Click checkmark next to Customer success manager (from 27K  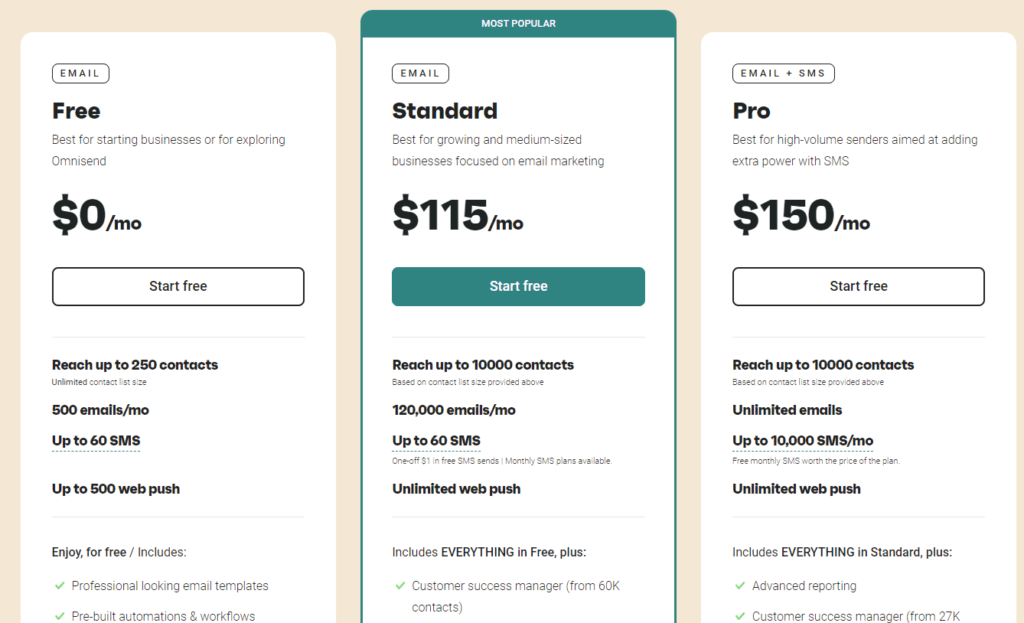click(740, 616)
